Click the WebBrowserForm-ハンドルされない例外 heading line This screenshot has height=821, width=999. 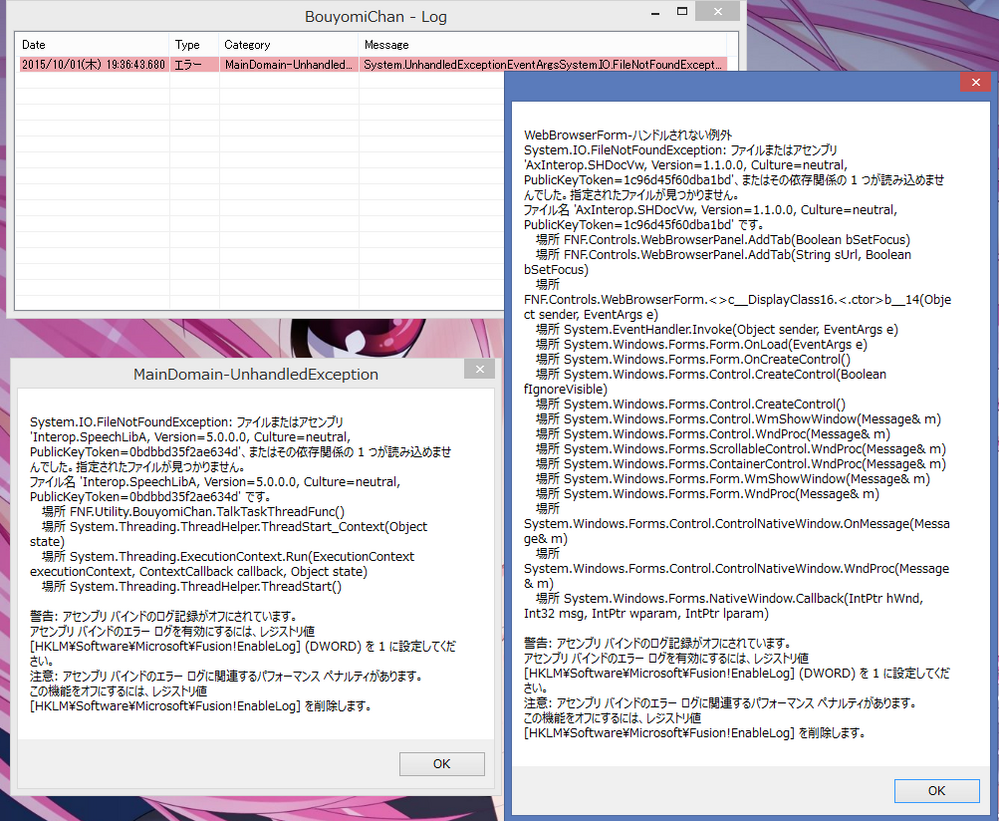[628, 135]
